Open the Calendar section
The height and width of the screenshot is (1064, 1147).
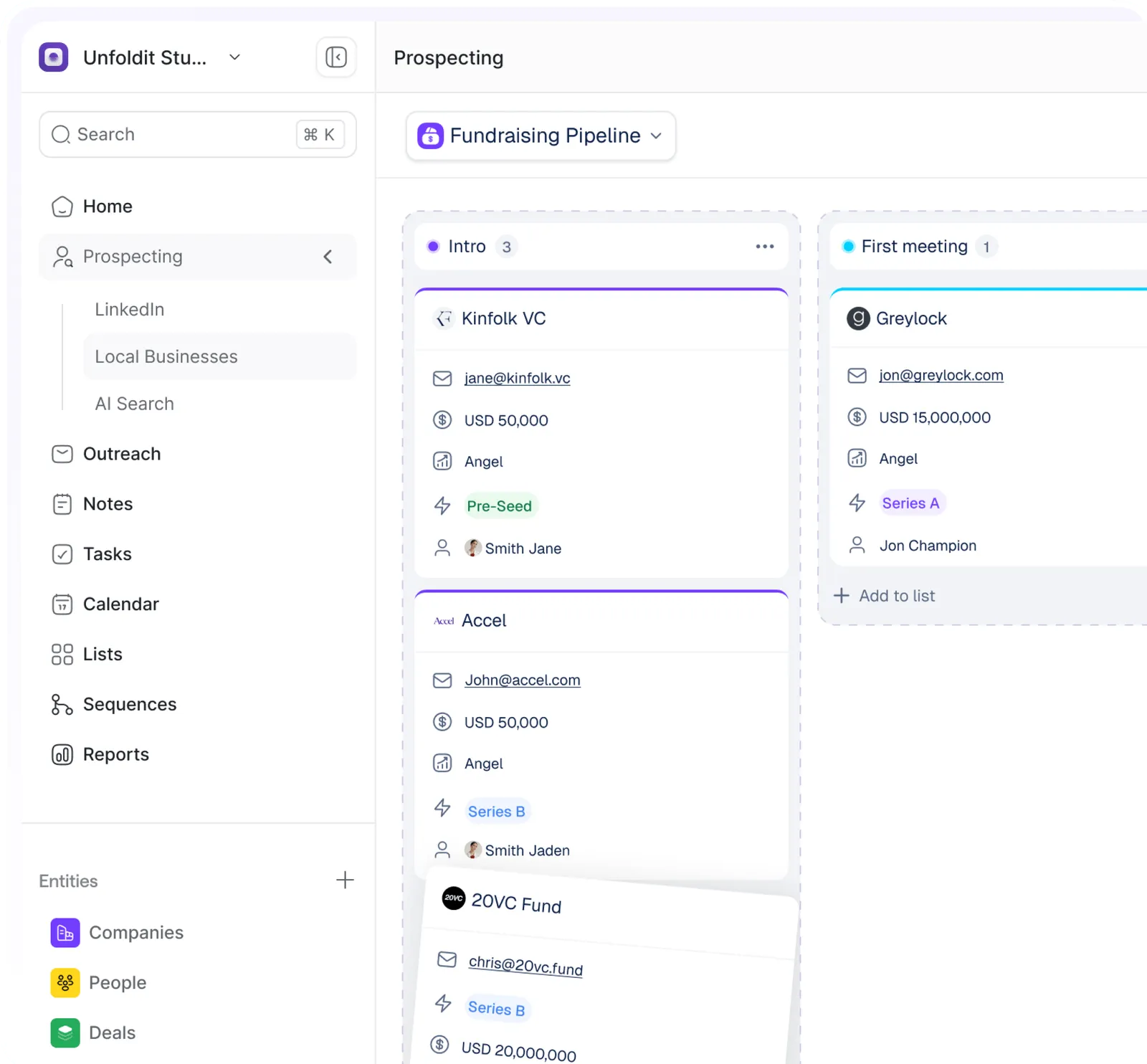click(121, 604)
